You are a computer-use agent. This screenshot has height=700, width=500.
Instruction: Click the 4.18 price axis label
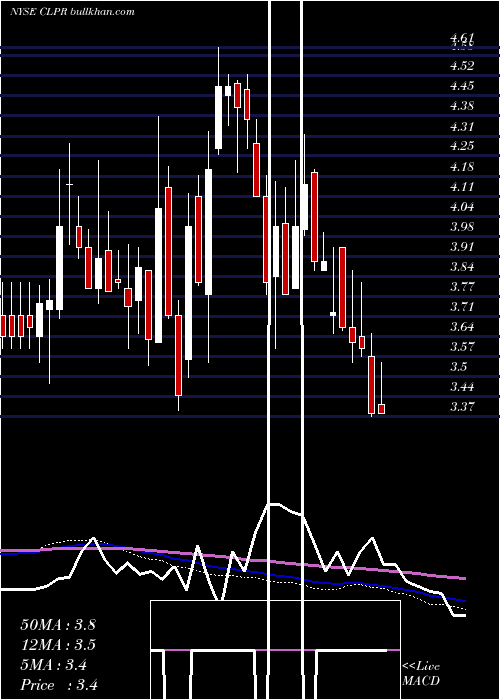pos(462,167)
